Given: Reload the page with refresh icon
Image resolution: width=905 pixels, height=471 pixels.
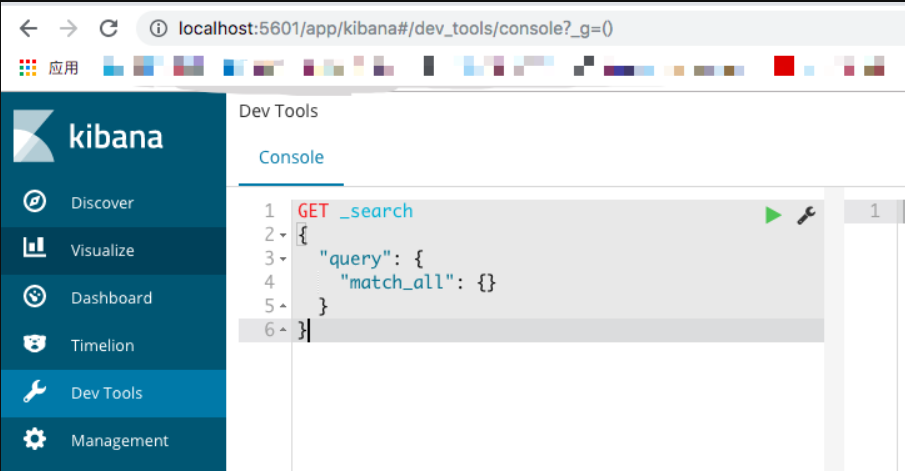Looking at the screenshot, I should pyautogui.click(x=109, y=28).
